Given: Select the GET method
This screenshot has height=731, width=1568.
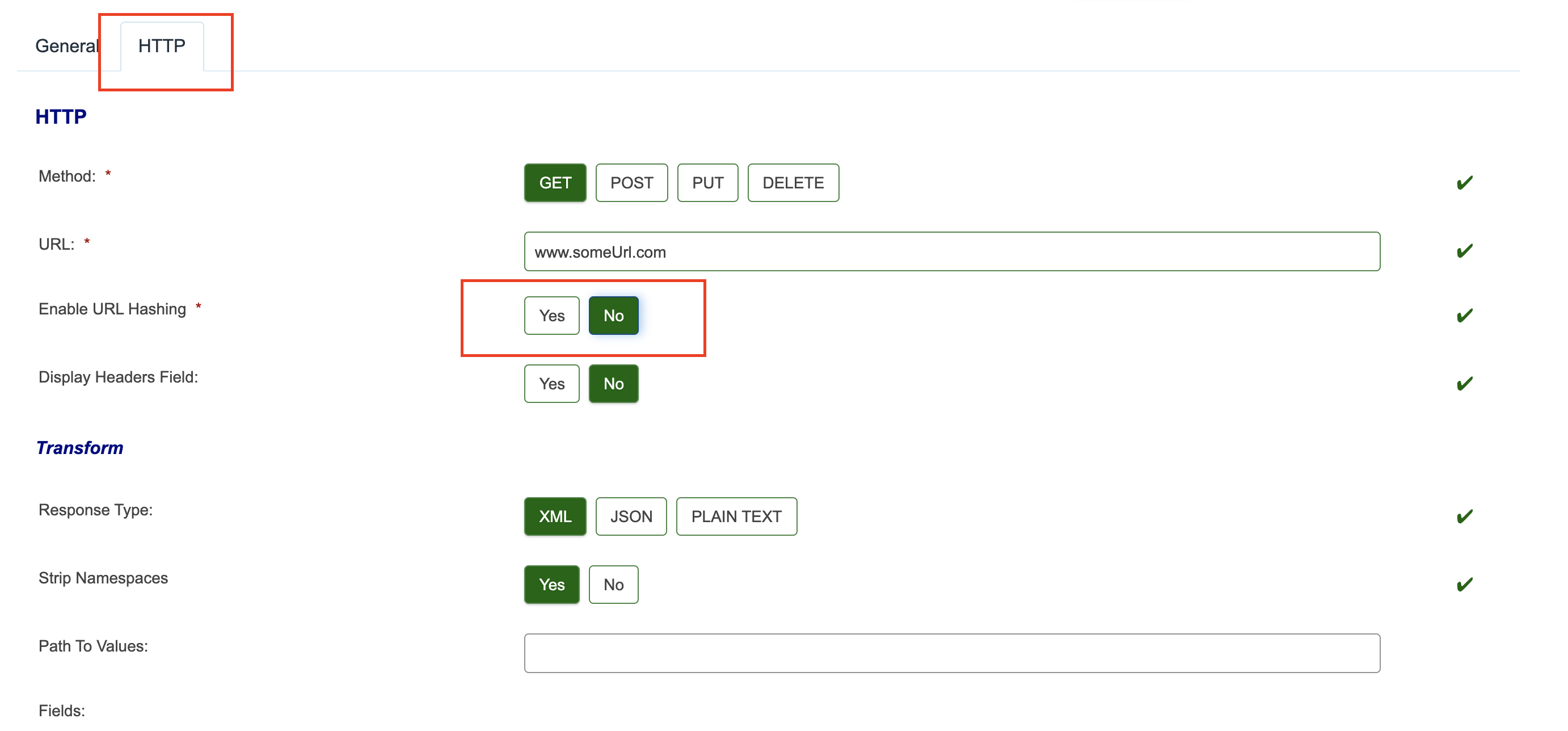Looking at the screenshot, I should [554, 183].
